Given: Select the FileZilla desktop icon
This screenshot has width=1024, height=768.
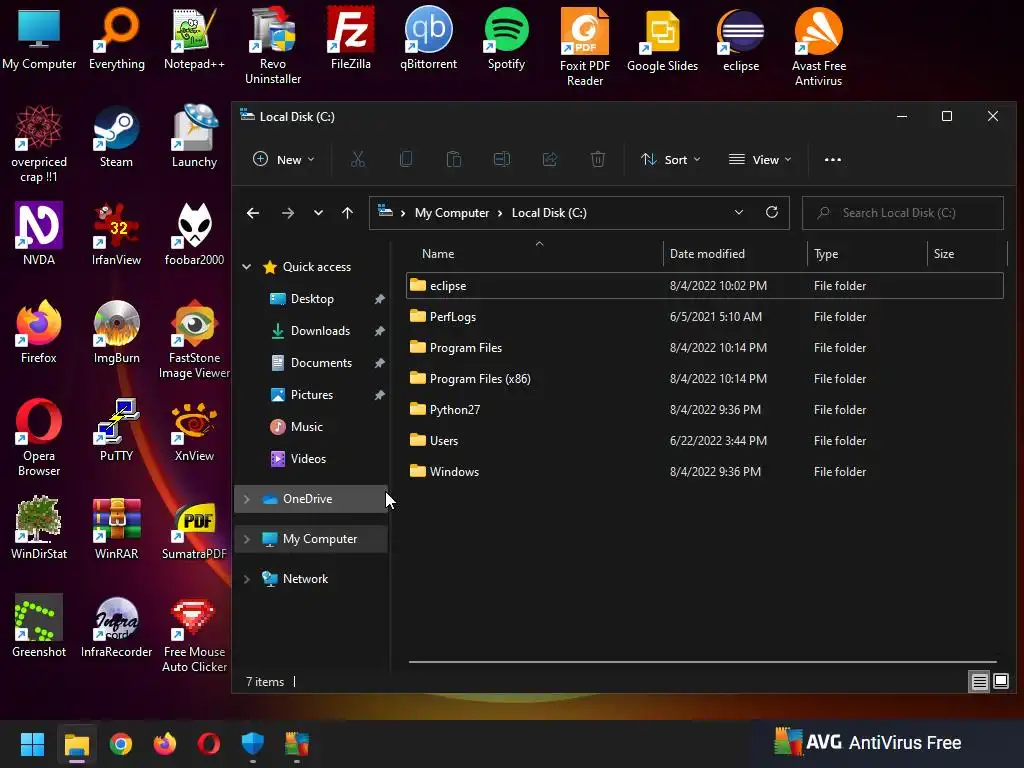Looking at the screenshot, I should pyautogui.click(x=351, y=39).
